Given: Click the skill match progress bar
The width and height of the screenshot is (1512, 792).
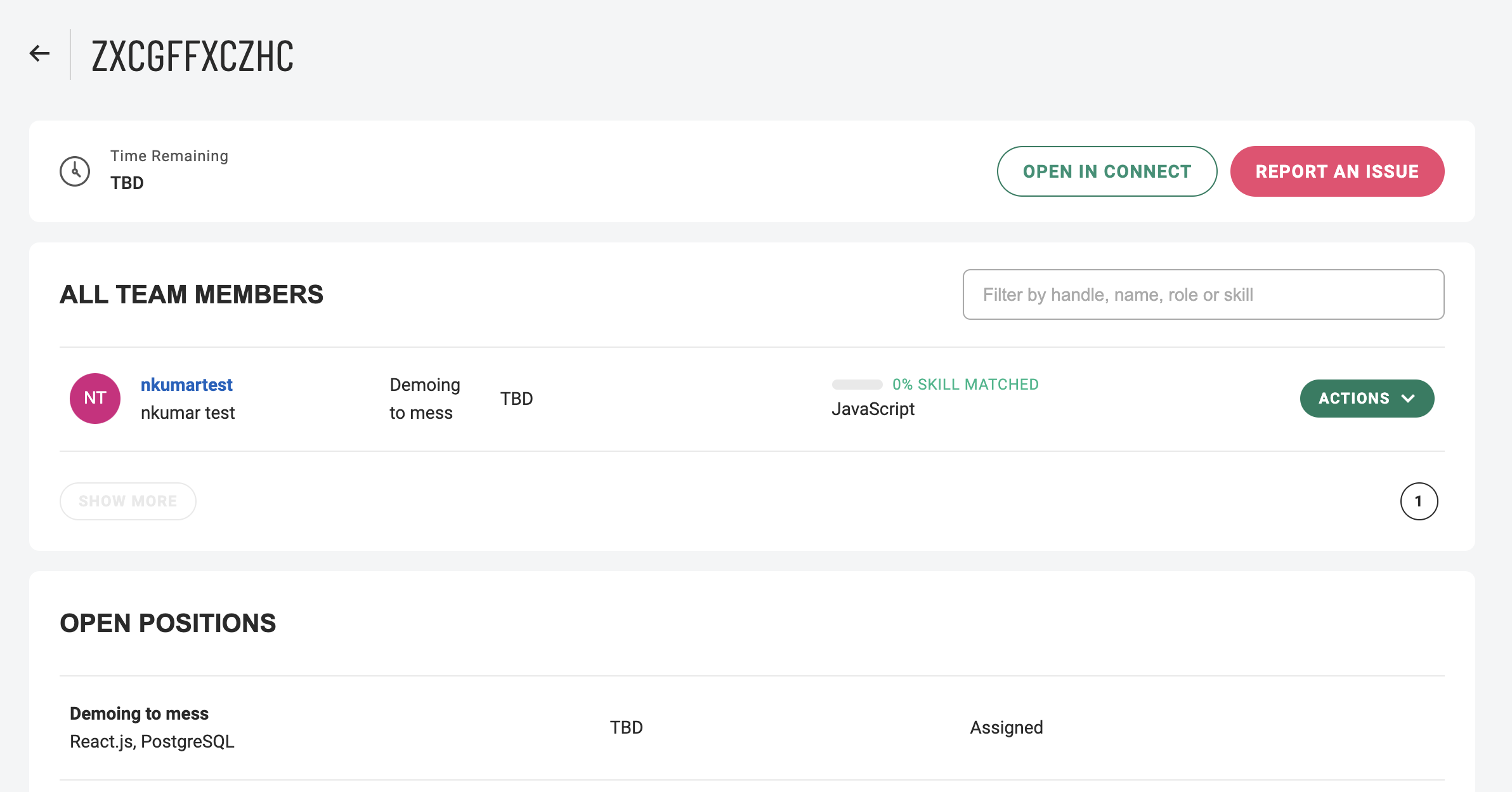Looking at the screenshot, I should pyautogui.click(x=857, y=385).
